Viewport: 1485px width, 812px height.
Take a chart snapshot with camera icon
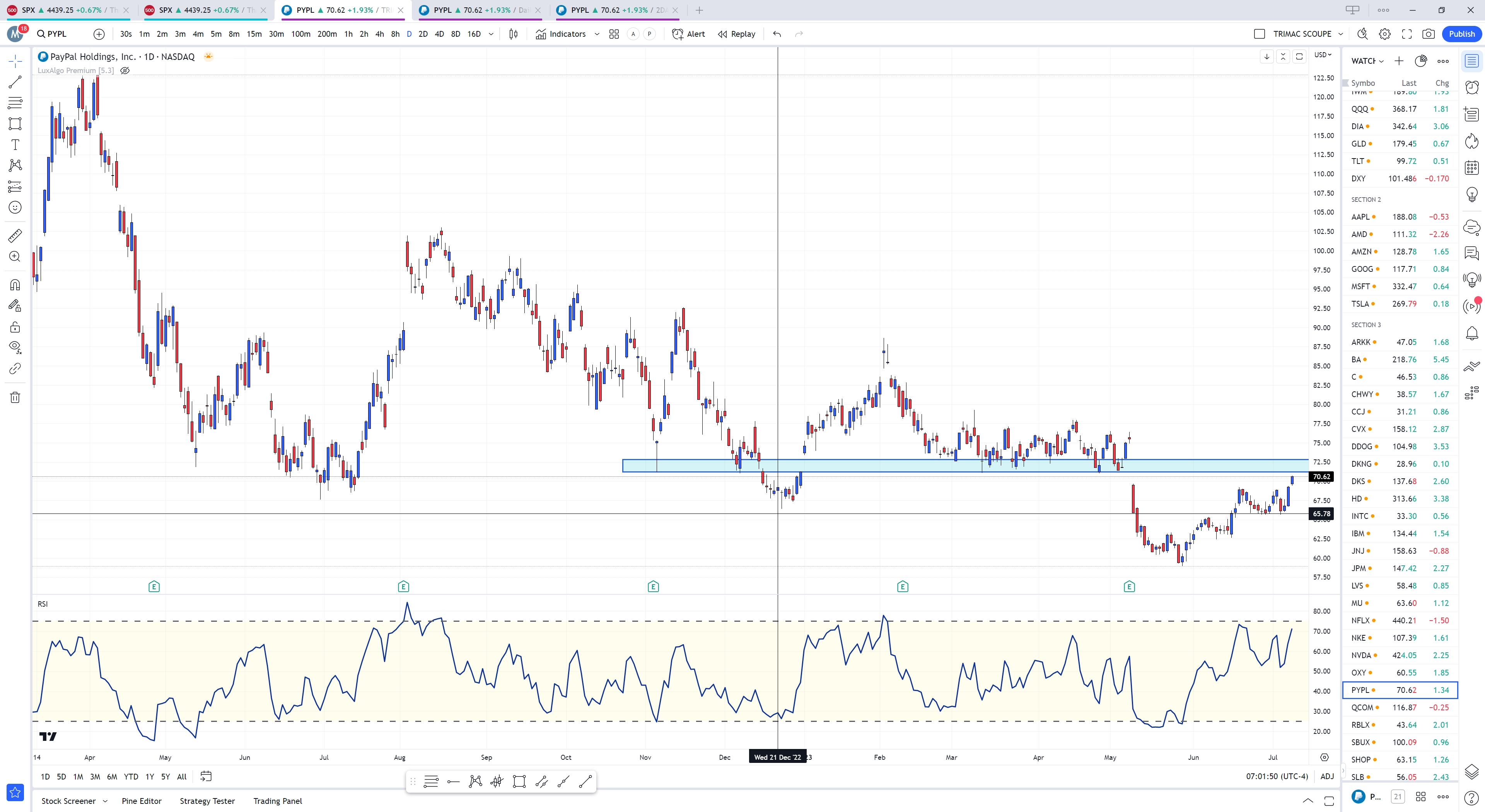1428,34
